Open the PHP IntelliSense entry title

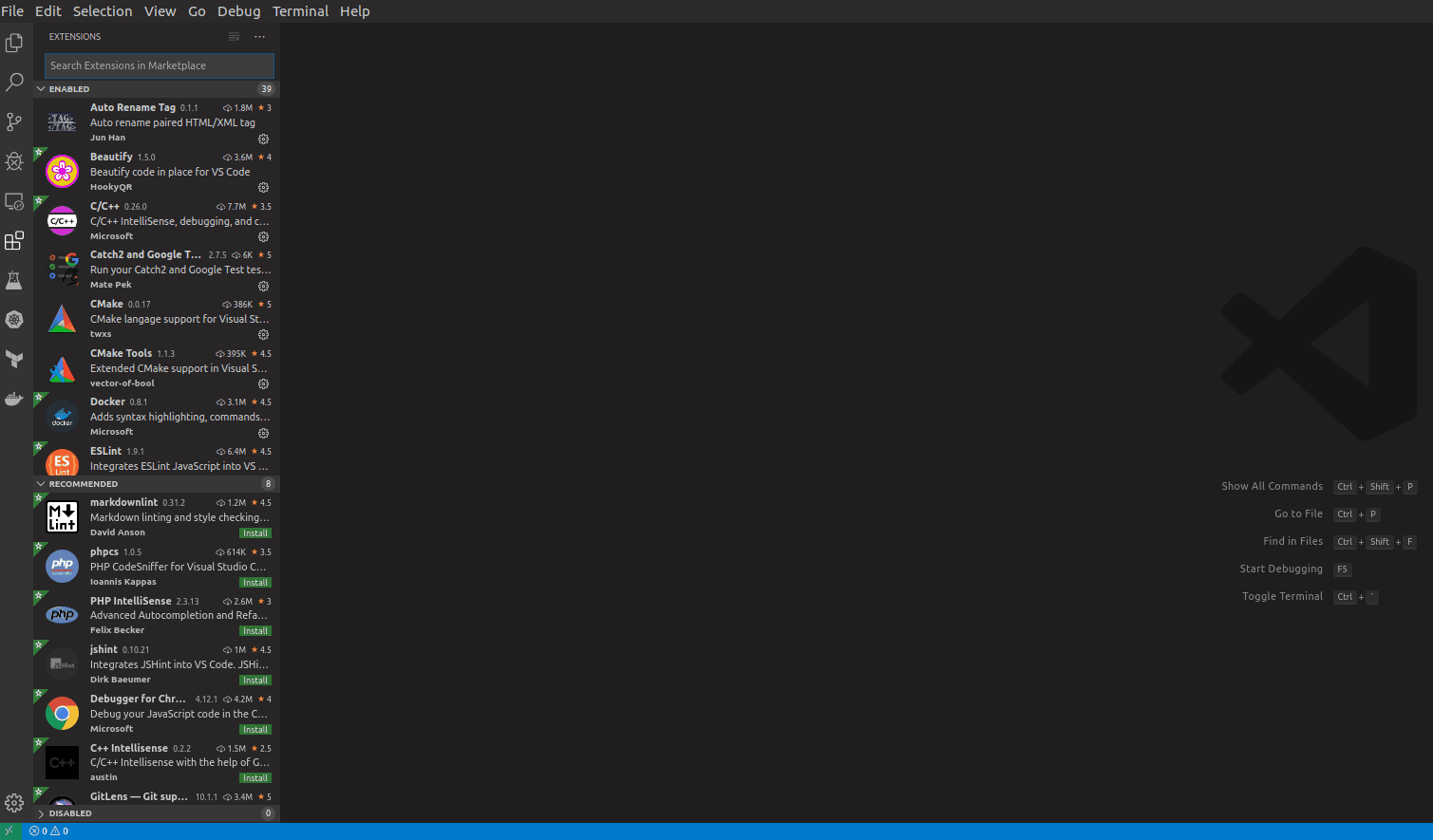[131, 602]
